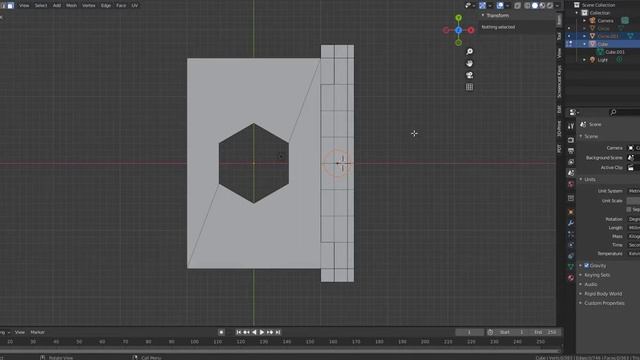Open the View Layer properties tab icon

[x=571, y=162]
